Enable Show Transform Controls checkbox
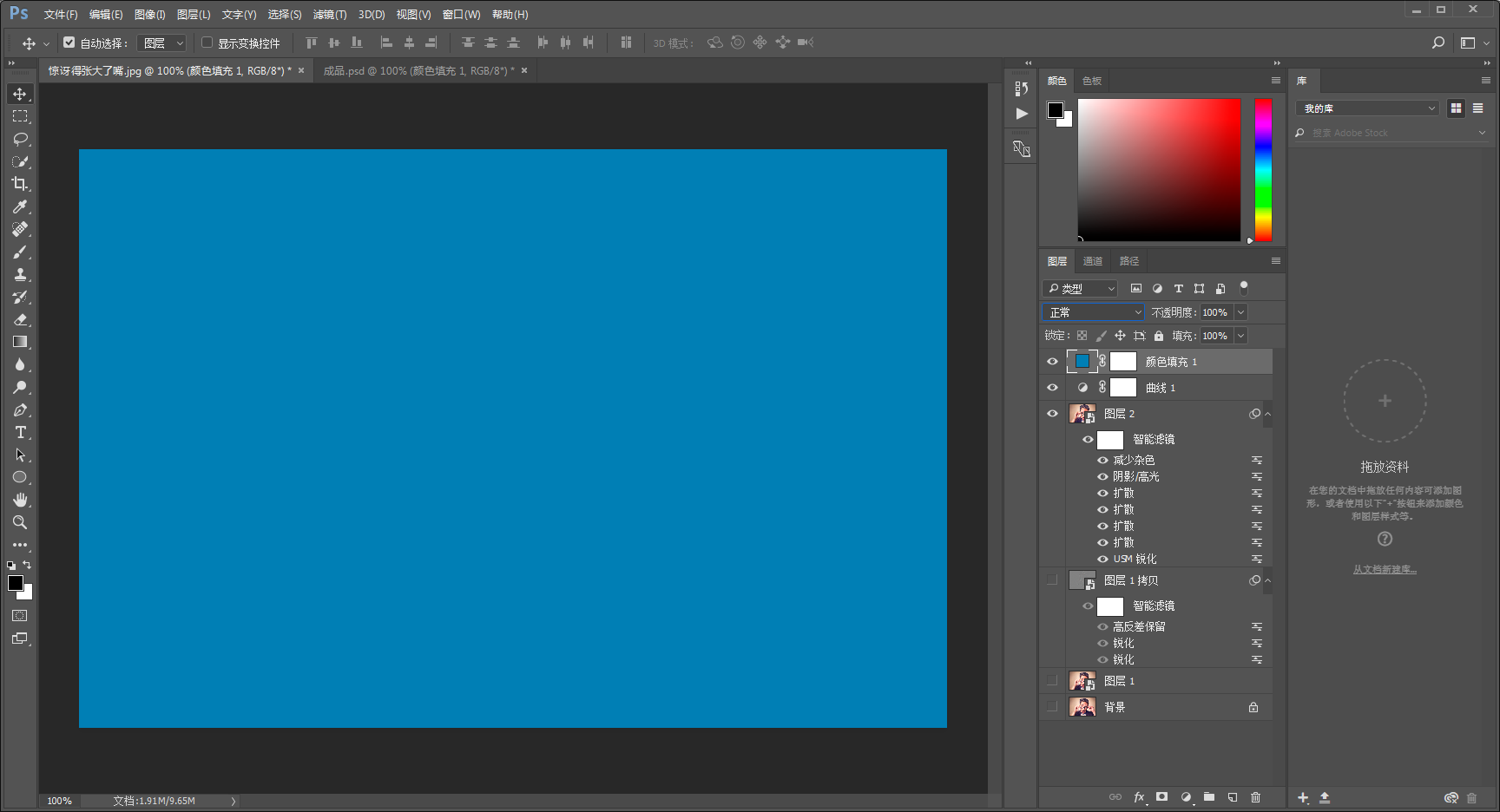Screen dimensions: 1500x812 point(207,43)
